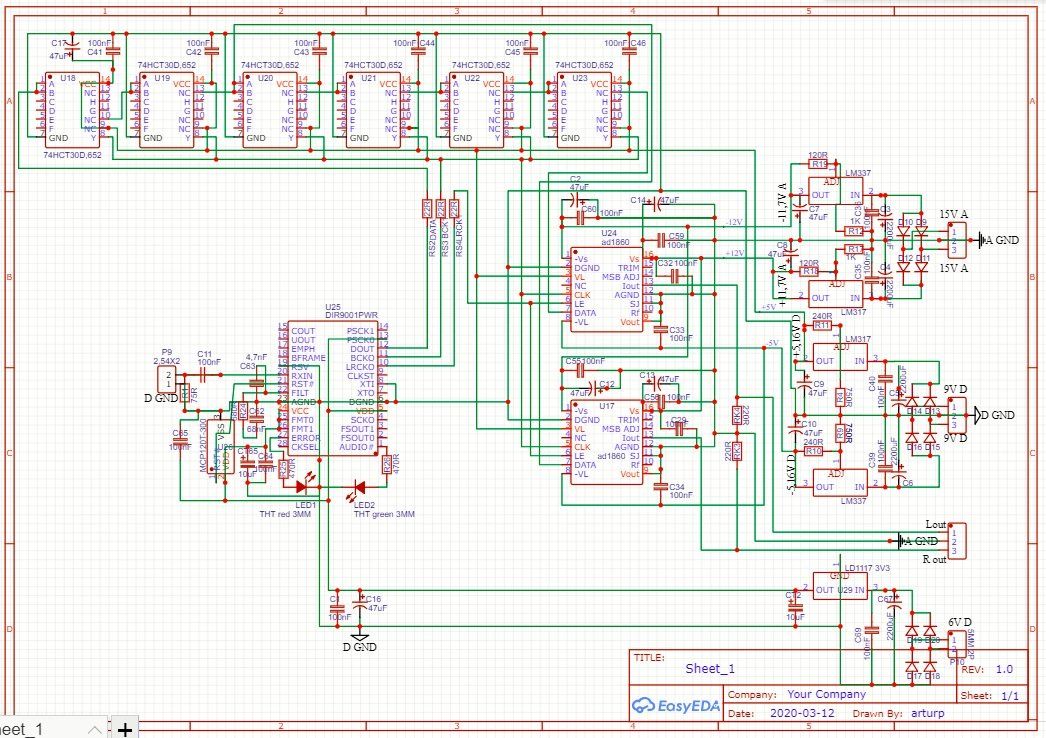Select the C17 47uF capacitor symbol
Image resolution: width=1046 pixels, height=738 pixels.
pos(74,47)
